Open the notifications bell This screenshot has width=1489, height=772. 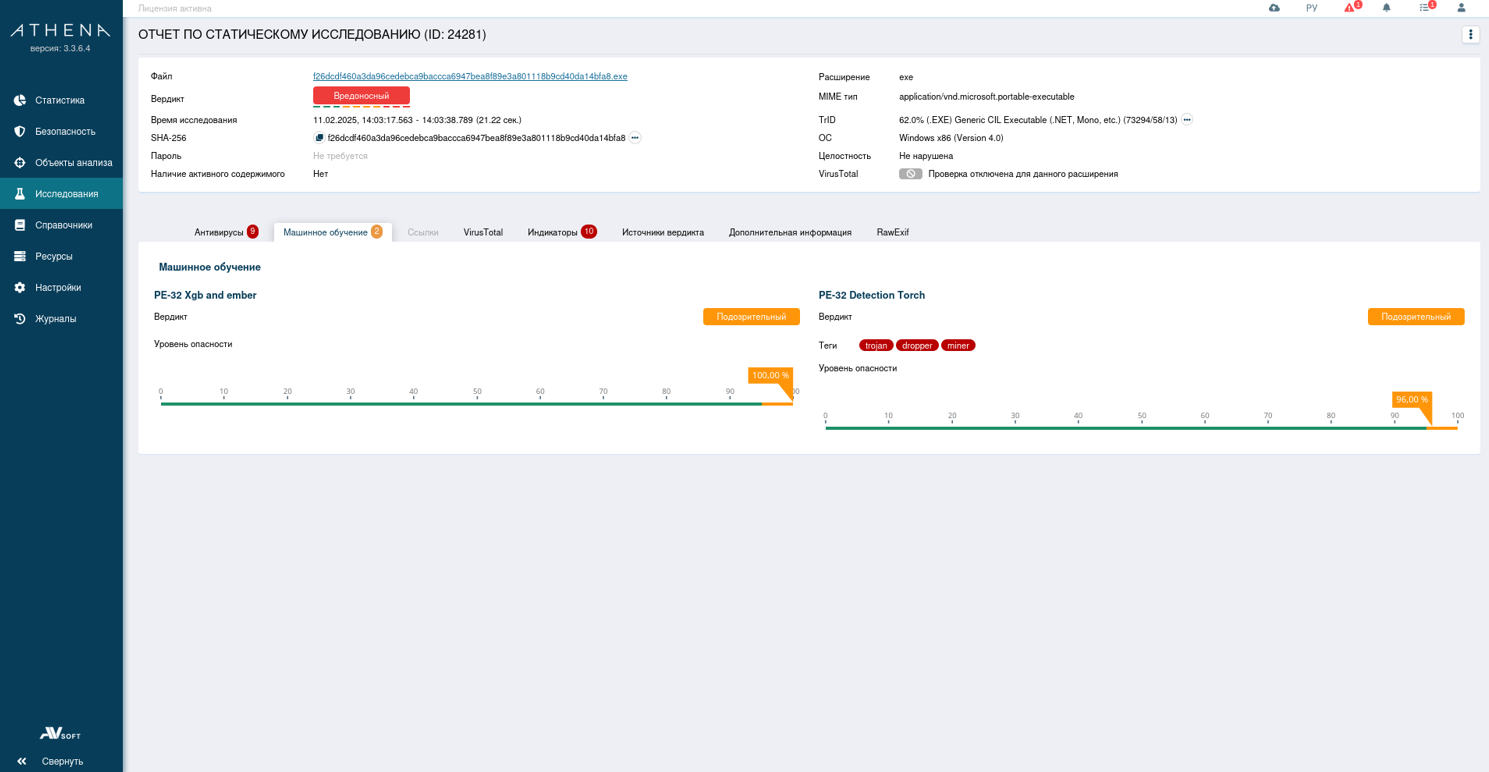(1386, 8)
